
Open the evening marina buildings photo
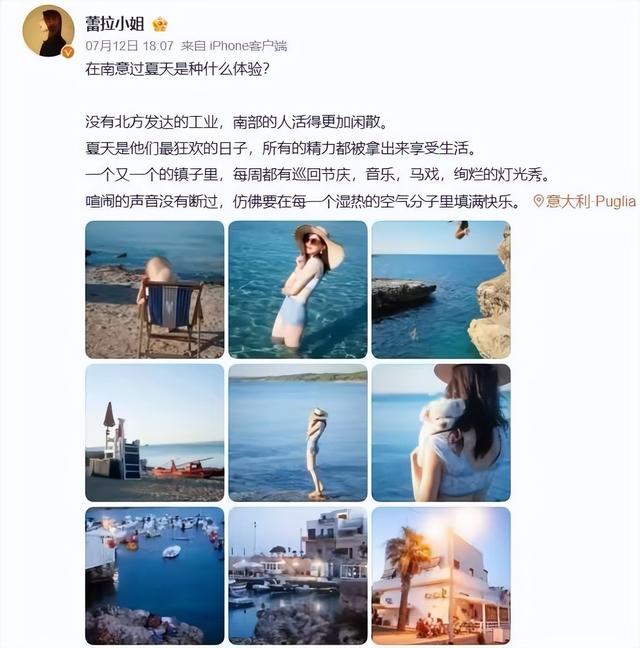pyautogui.click(x=298, y=576)
